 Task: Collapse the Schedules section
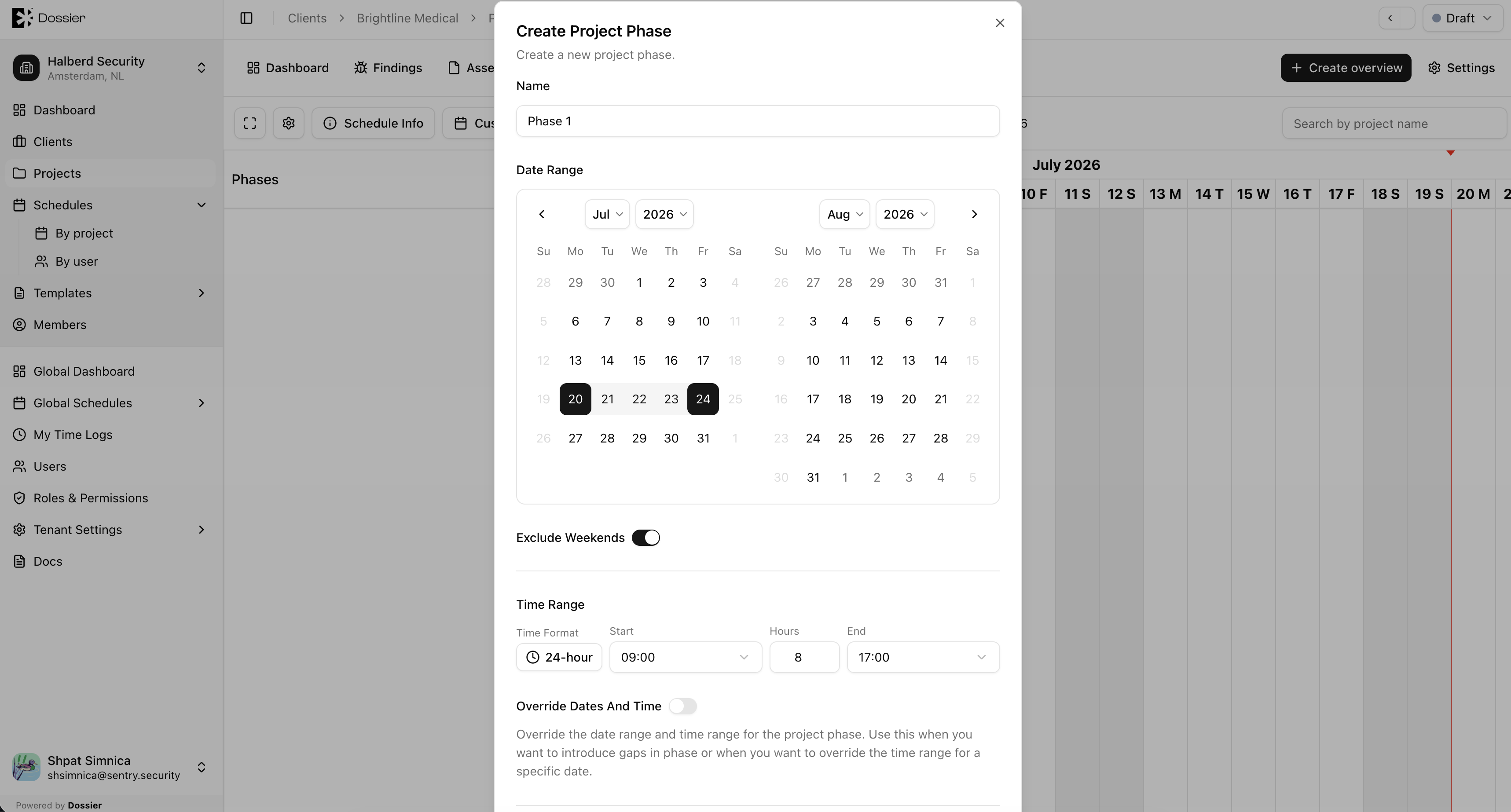111,205
